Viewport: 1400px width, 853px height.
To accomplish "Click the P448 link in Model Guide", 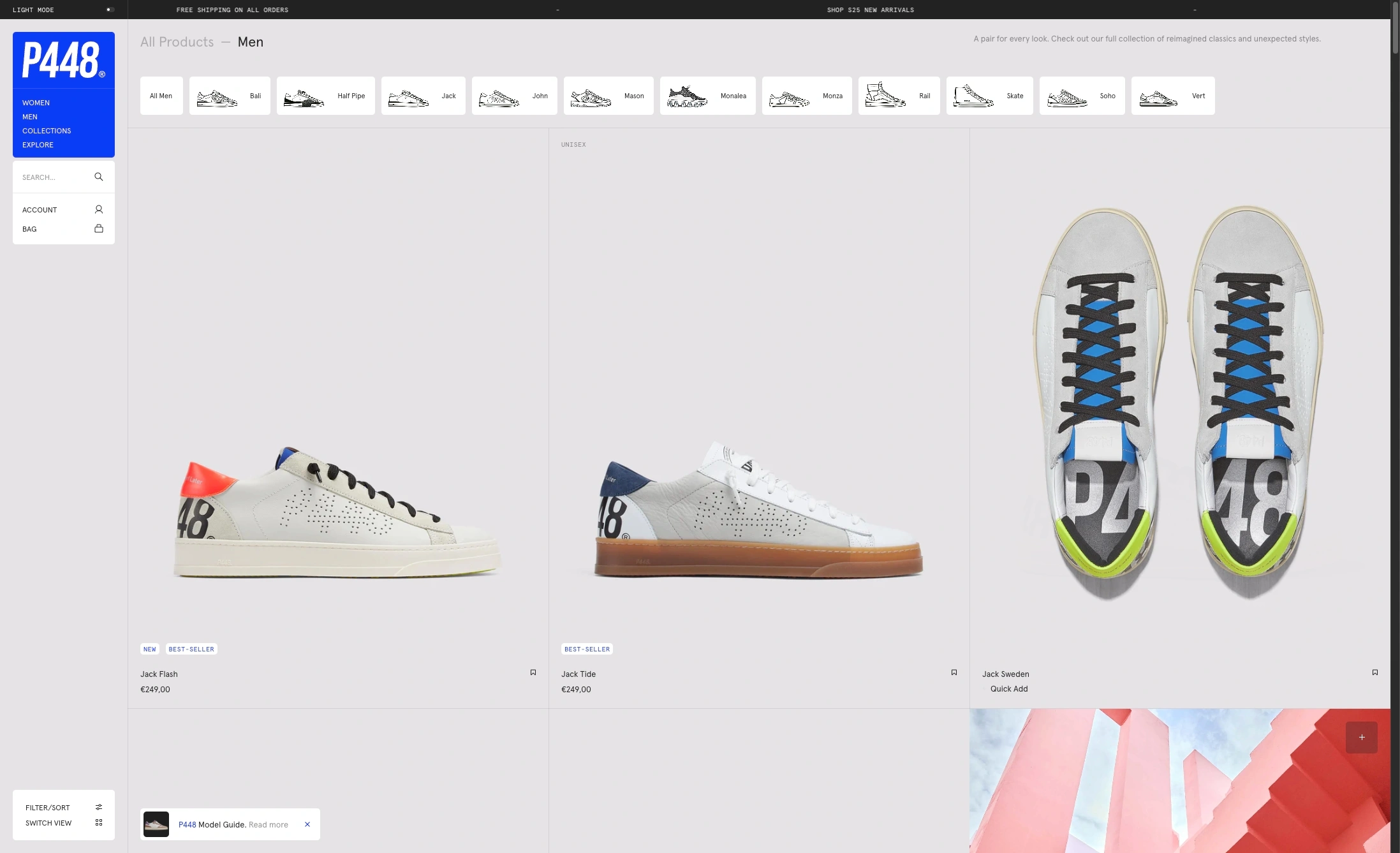I will [x=188, y=825].
